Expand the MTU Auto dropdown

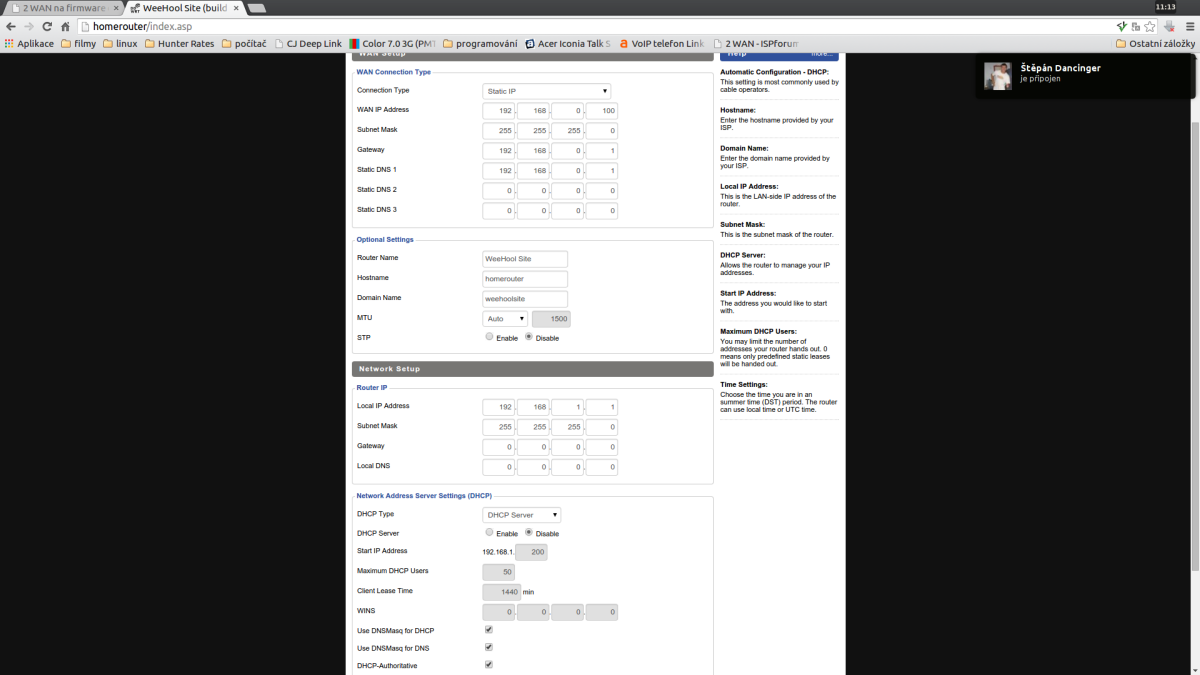coord(505,319)
